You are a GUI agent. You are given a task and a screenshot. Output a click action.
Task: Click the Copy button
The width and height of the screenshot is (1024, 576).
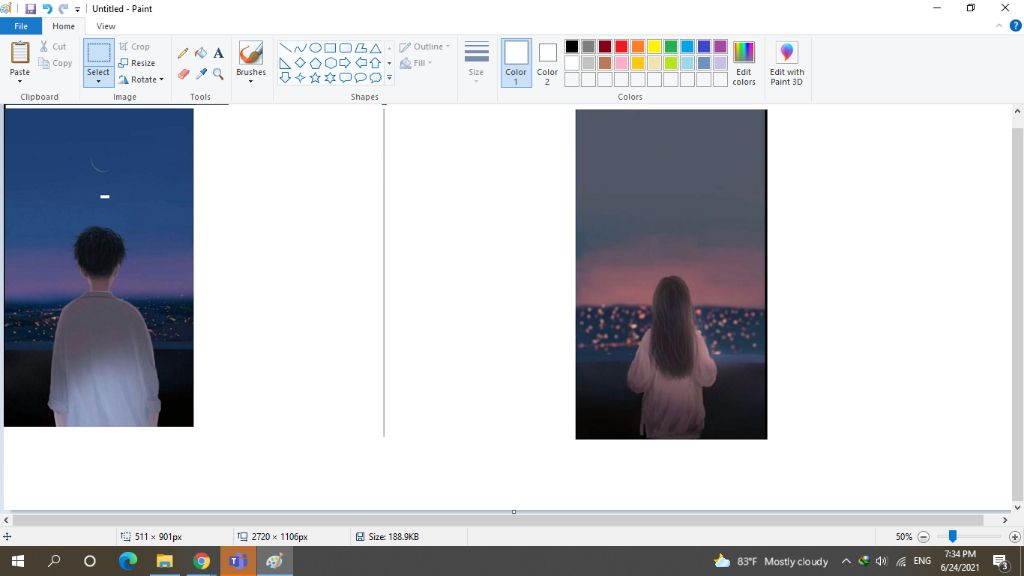(55, 63)
